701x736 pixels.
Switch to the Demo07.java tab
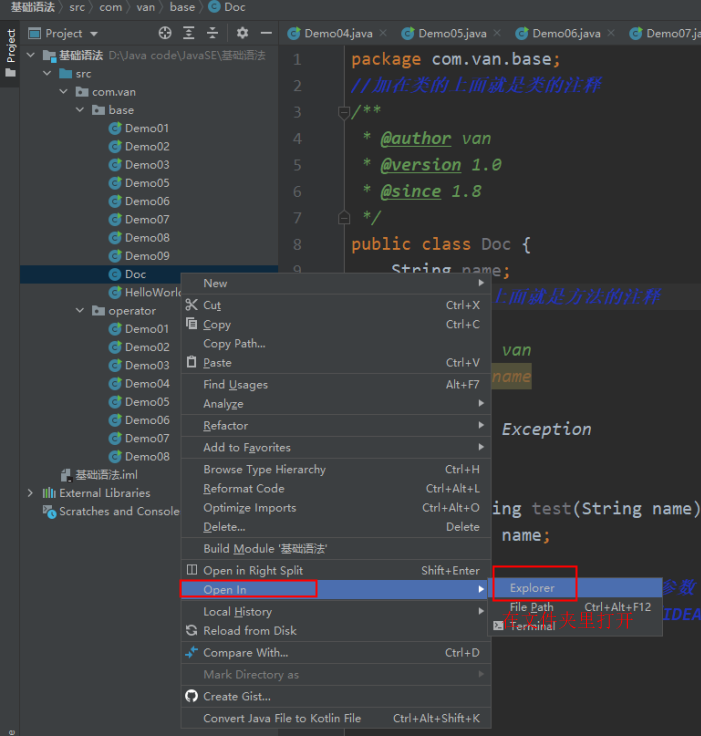pyautogui.click(x=664, y=33)
